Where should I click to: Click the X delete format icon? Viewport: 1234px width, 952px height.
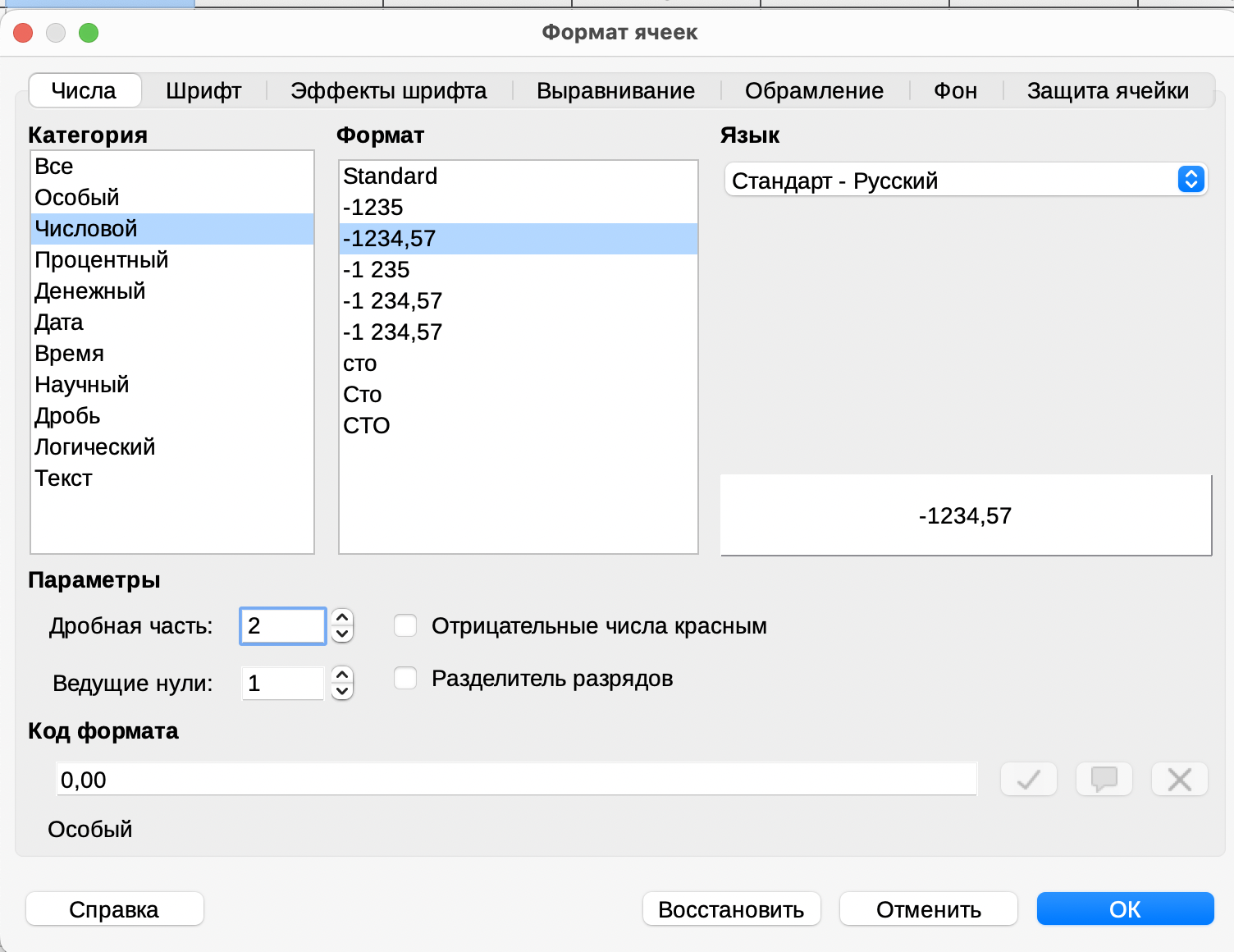1179,779
